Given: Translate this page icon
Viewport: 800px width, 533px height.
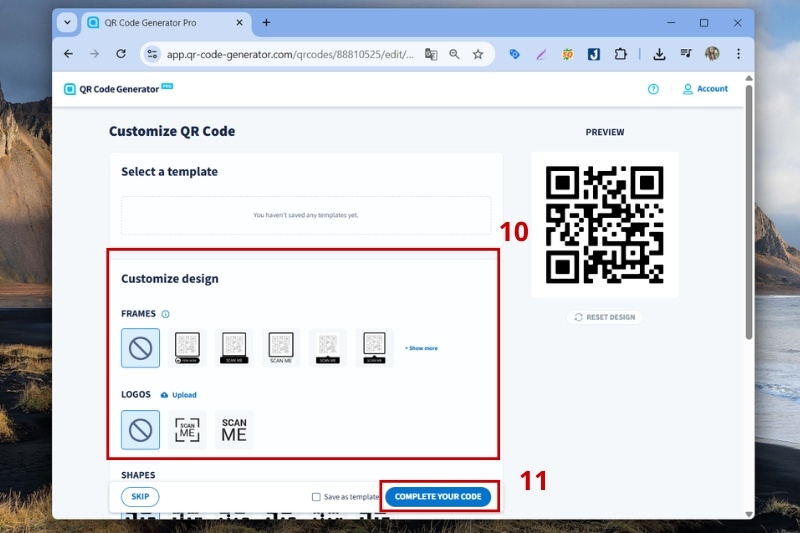Looking at the screenshot, I should pos(431,54).
